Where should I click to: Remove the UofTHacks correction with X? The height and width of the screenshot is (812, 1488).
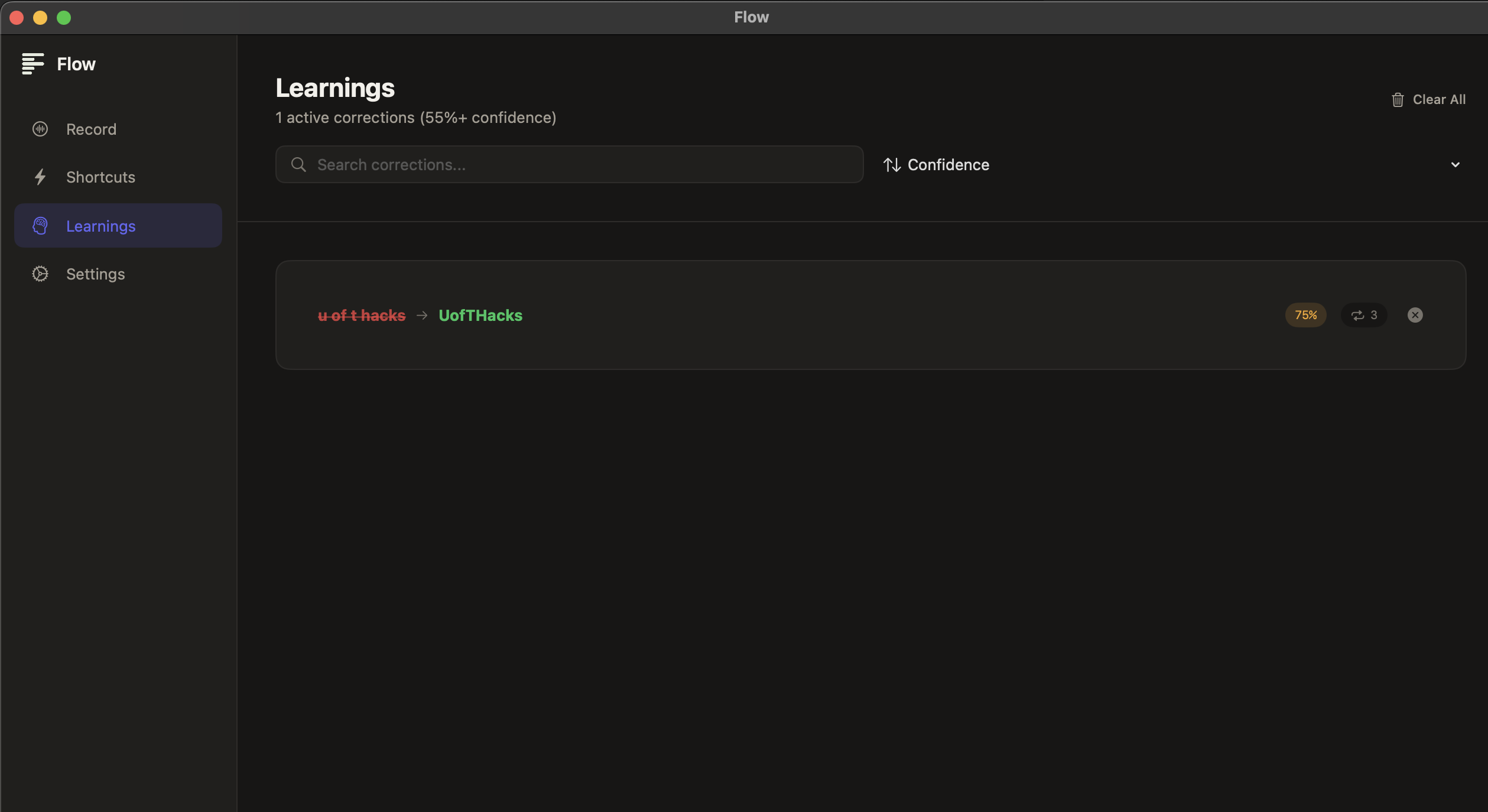pyautogui.click(x=1415, y=315)
